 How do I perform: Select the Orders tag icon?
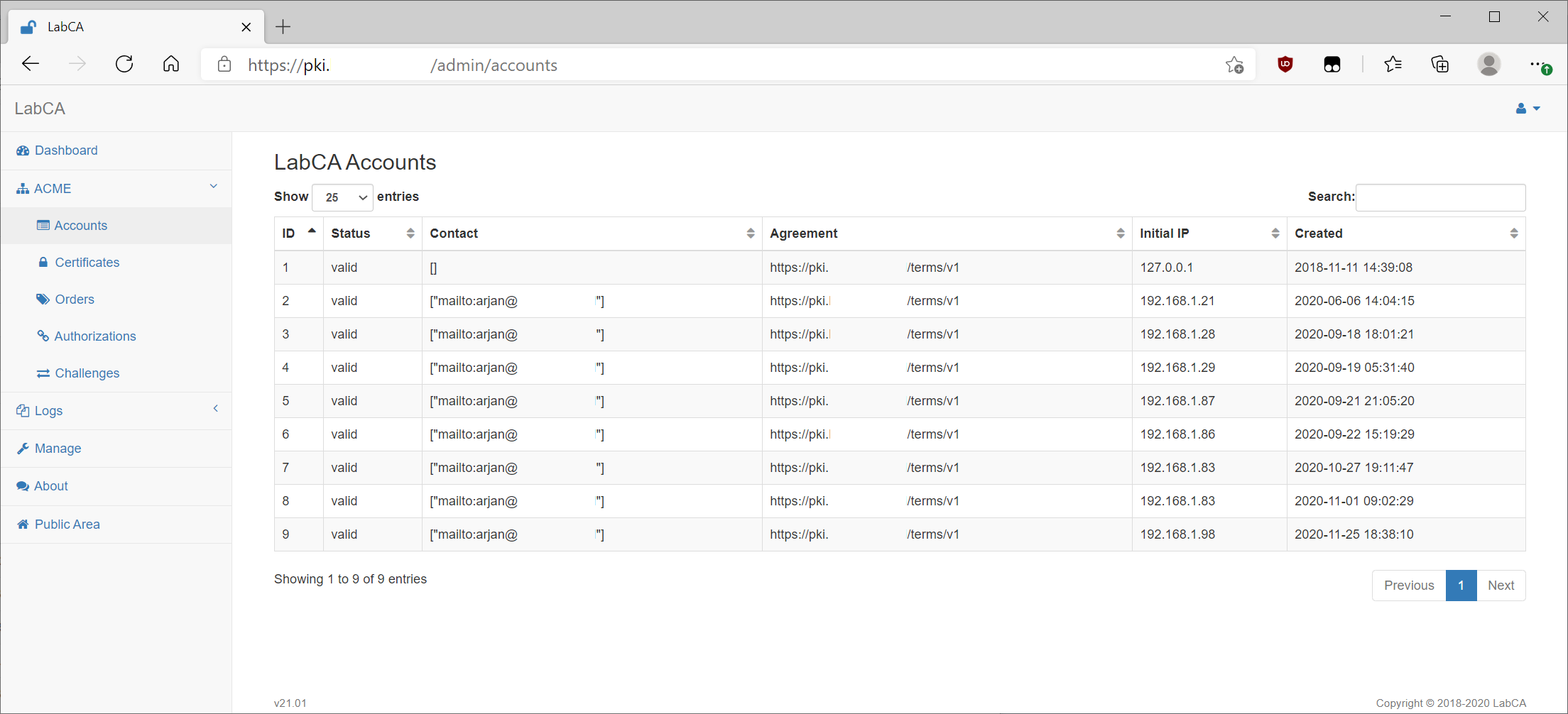coord(43,299)
